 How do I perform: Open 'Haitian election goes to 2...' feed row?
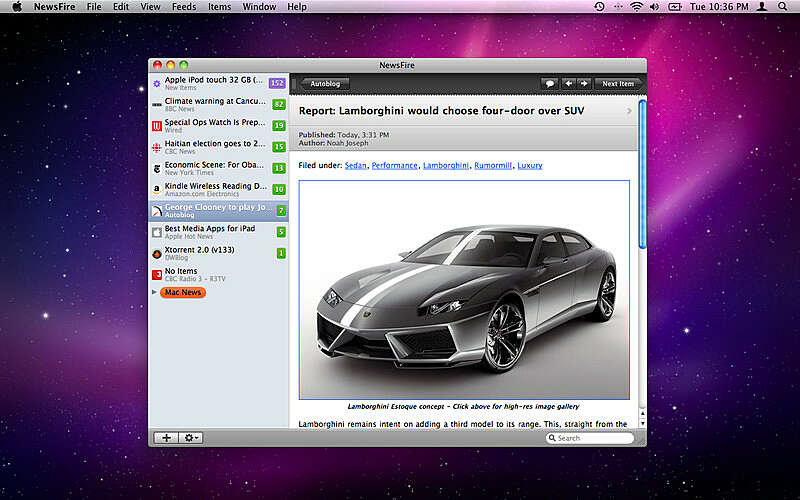[x=218, y=147]
